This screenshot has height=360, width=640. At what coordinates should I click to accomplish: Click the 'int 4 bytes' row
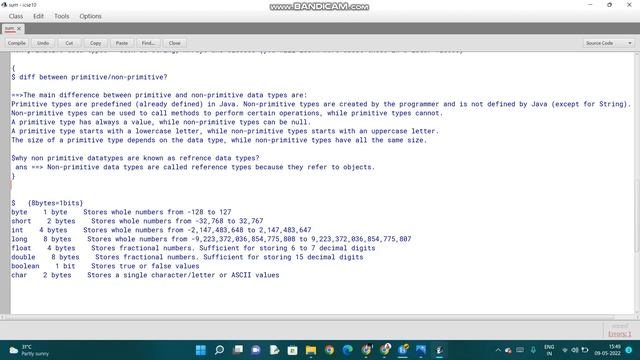pos(161,230)
